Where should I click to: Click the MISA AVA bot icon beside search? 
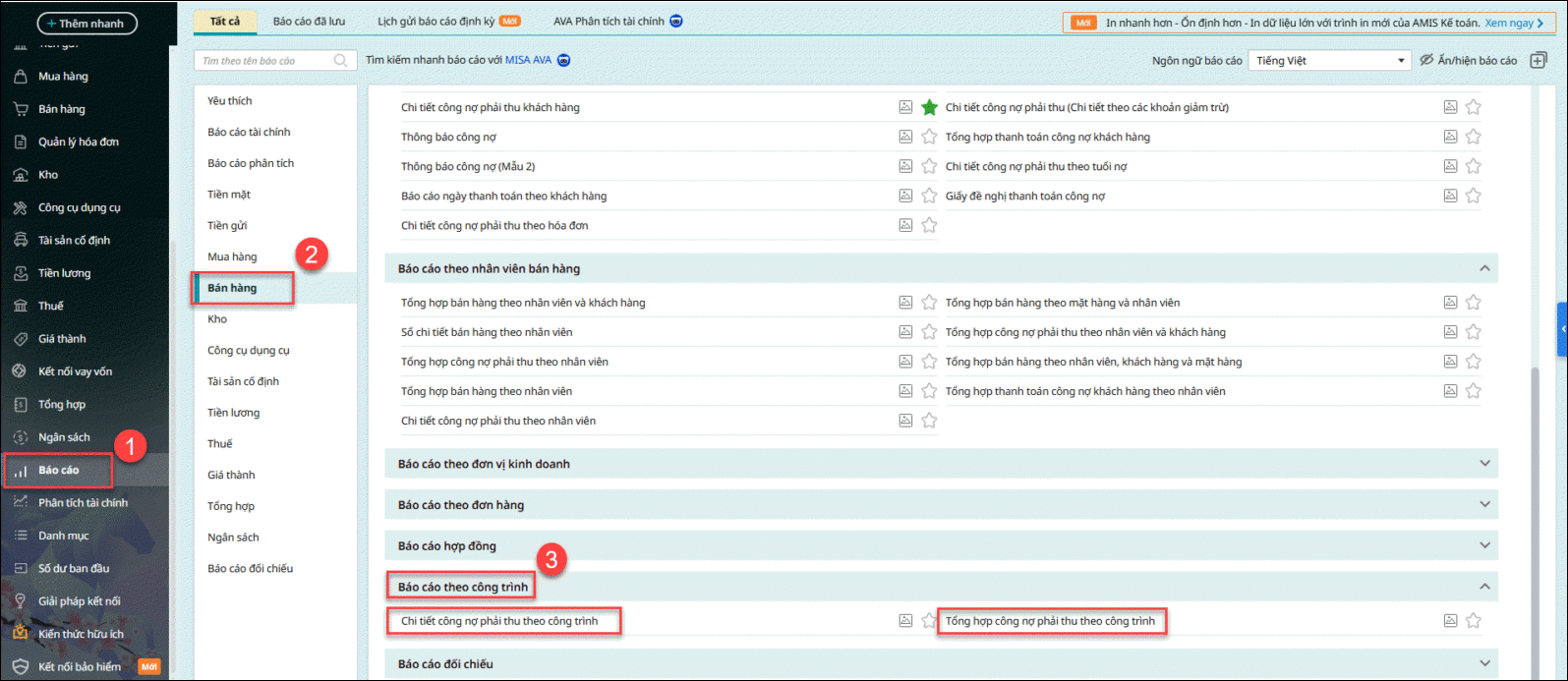(x=563, y=60)
